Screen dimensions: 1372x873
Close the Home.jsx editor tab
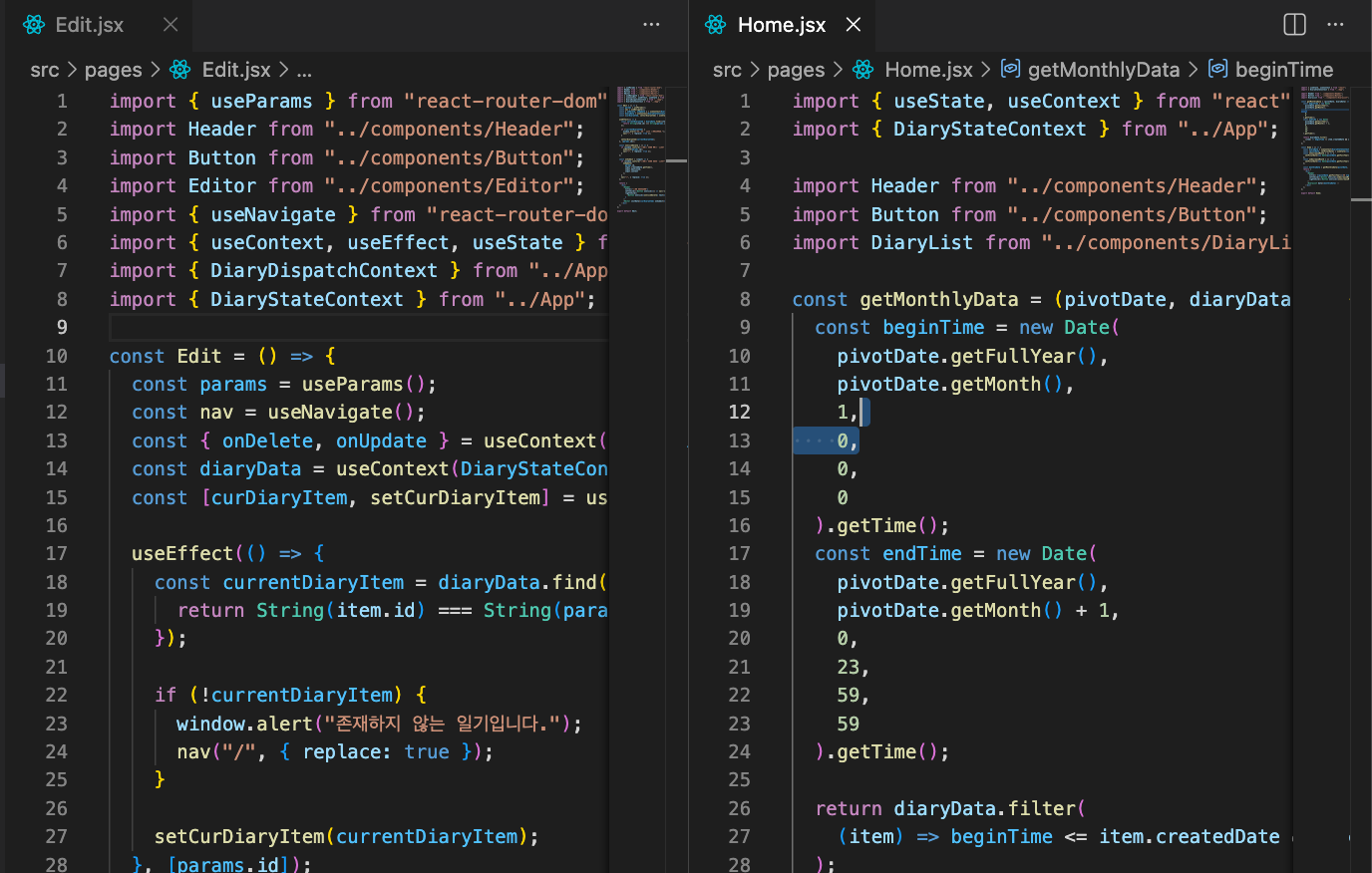tap(854, 25)
